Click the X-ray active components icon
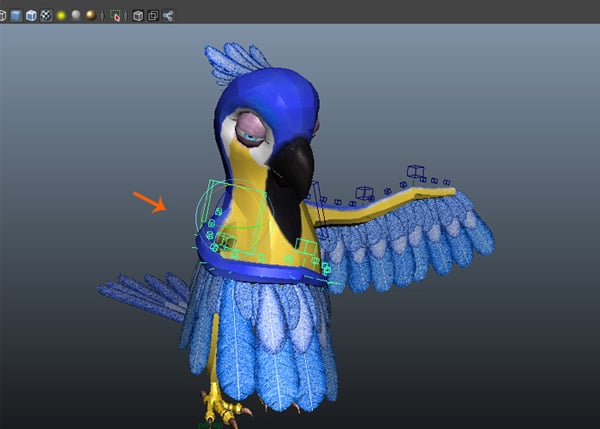This screenshot has height=429, width=600. tap(152, 15)
